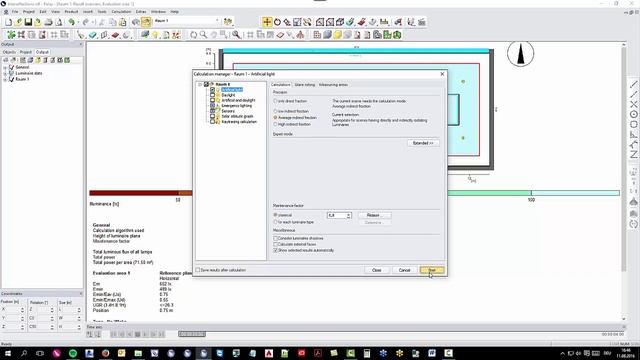This screenshot has width=640, height=360.
Task: Select the rotate circle tool
Action: tap(278, 22)
